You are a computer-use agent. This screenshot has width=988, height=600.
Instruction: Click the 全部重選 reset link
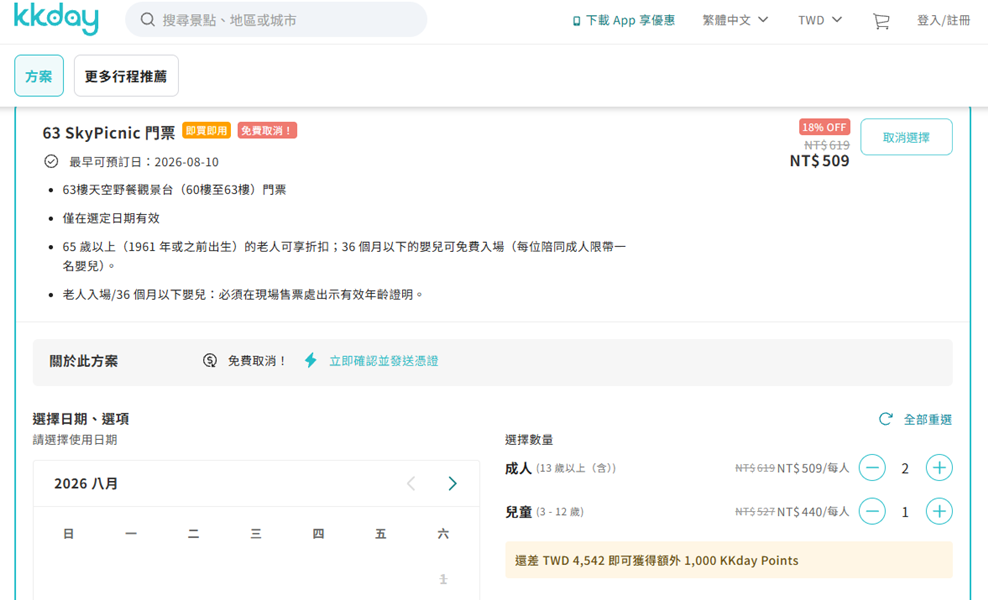[x=928, y=419]
